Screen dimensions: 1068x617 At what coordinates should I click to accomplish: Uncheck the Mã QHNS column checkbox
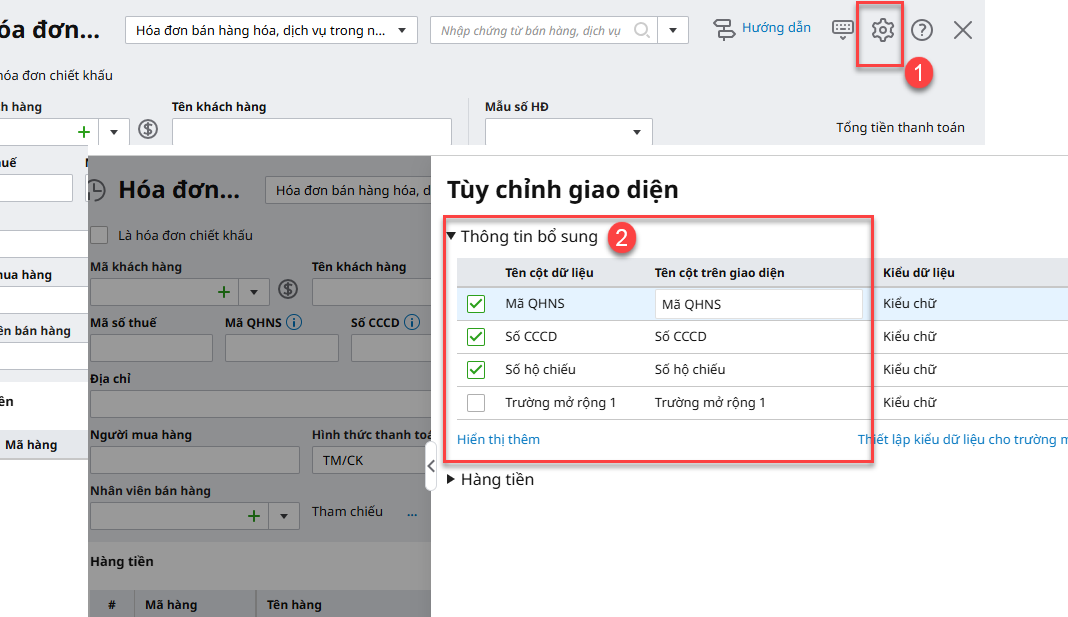[476, 304]
